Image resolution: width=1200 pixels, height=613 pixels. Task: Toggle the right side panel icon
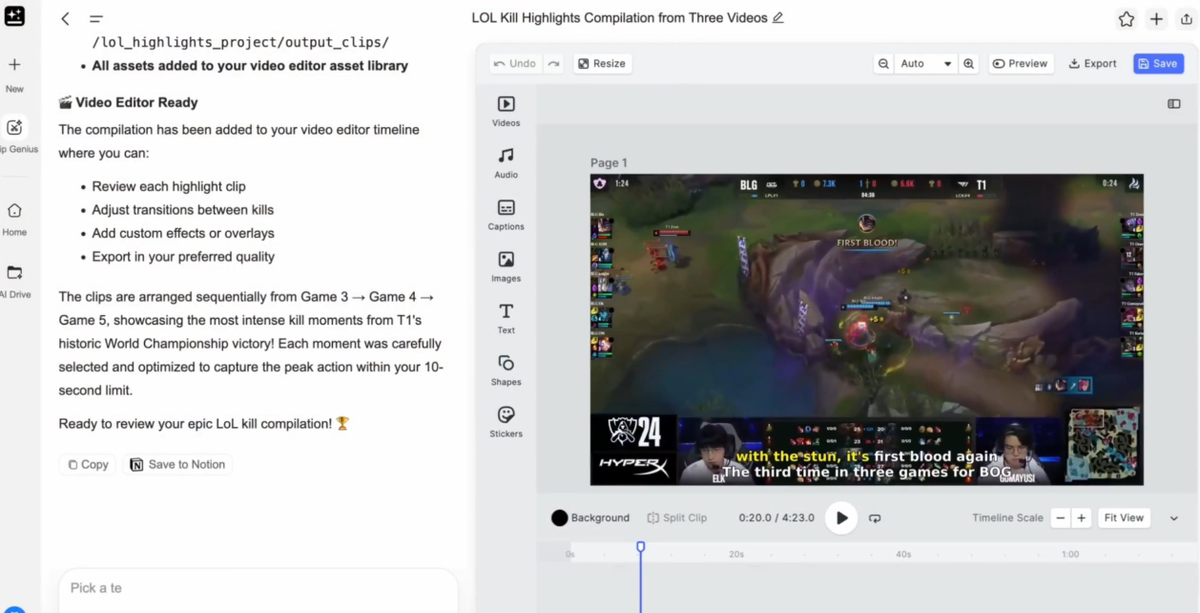click(1174, 104)
